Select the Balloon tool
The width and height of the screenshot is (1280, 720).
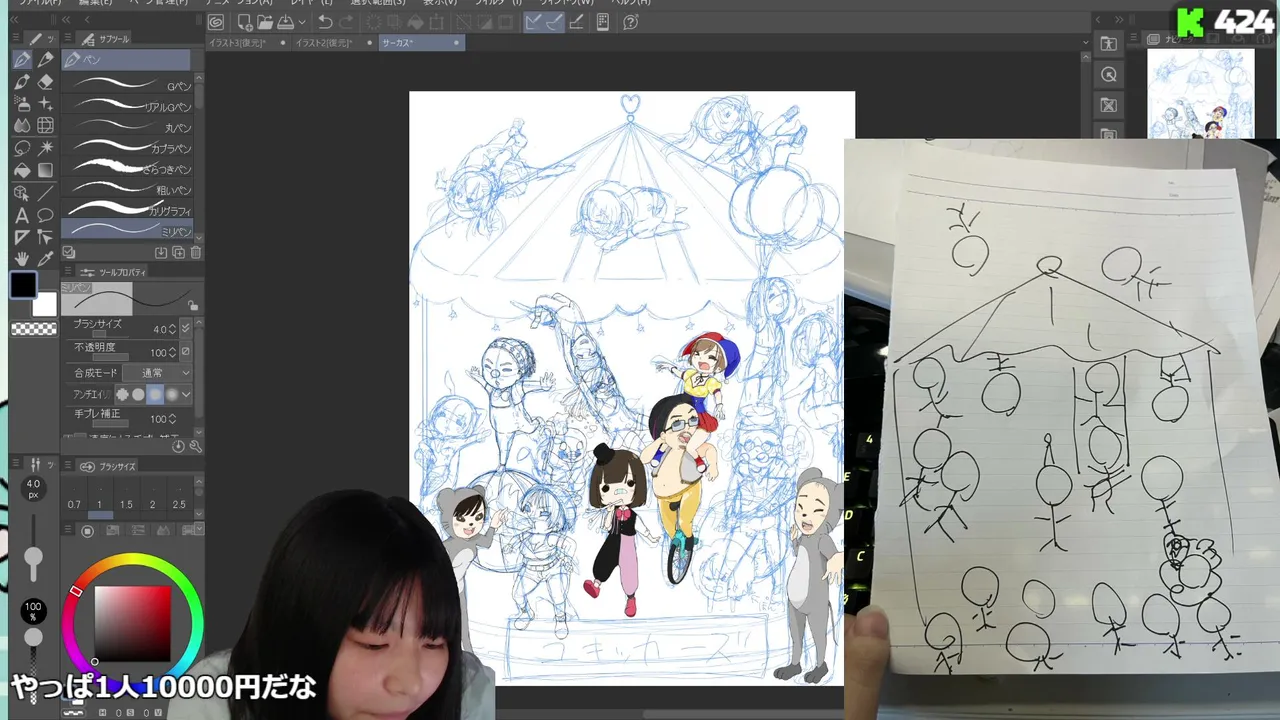tap(45, 215)
